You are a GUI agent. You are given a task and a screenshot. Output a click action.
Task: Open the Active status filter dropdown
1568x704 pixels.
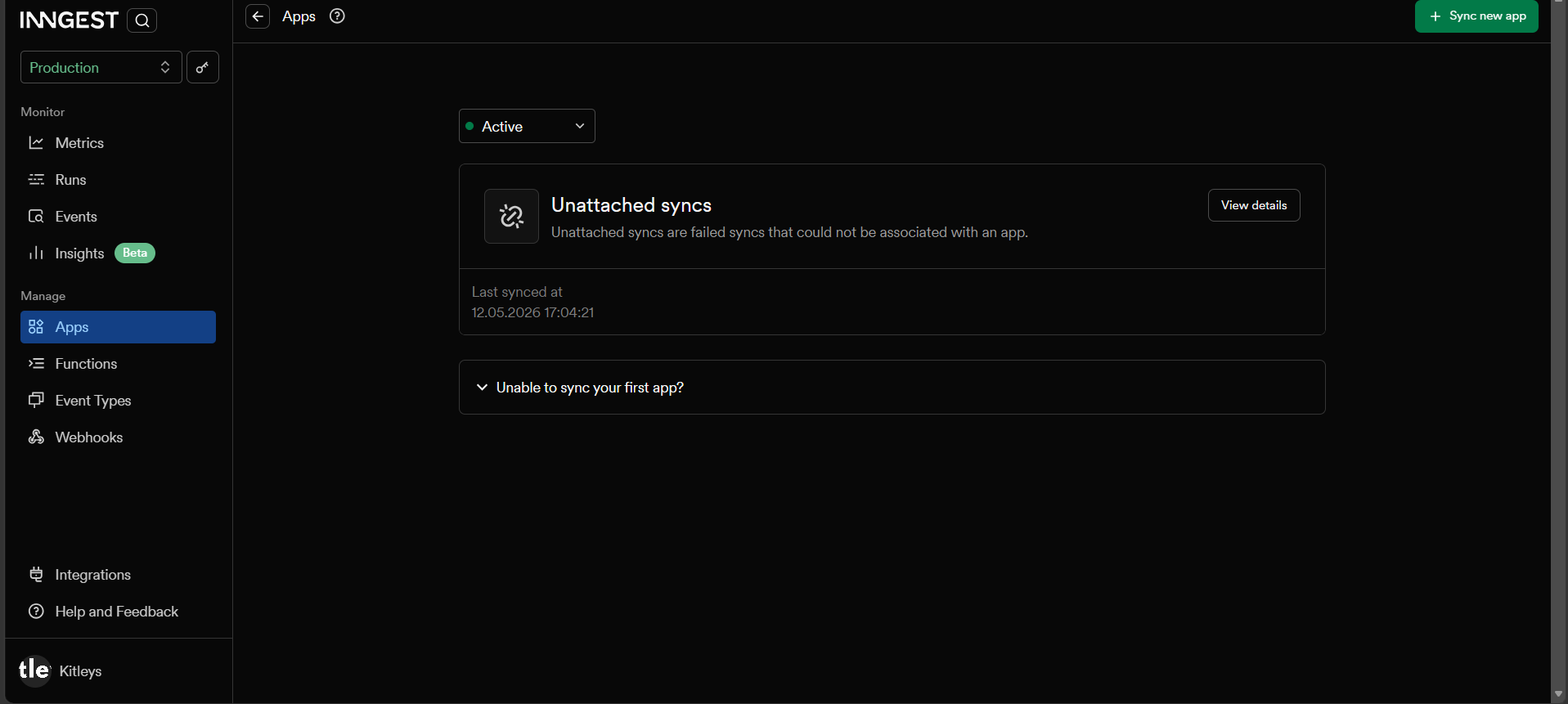527,126
